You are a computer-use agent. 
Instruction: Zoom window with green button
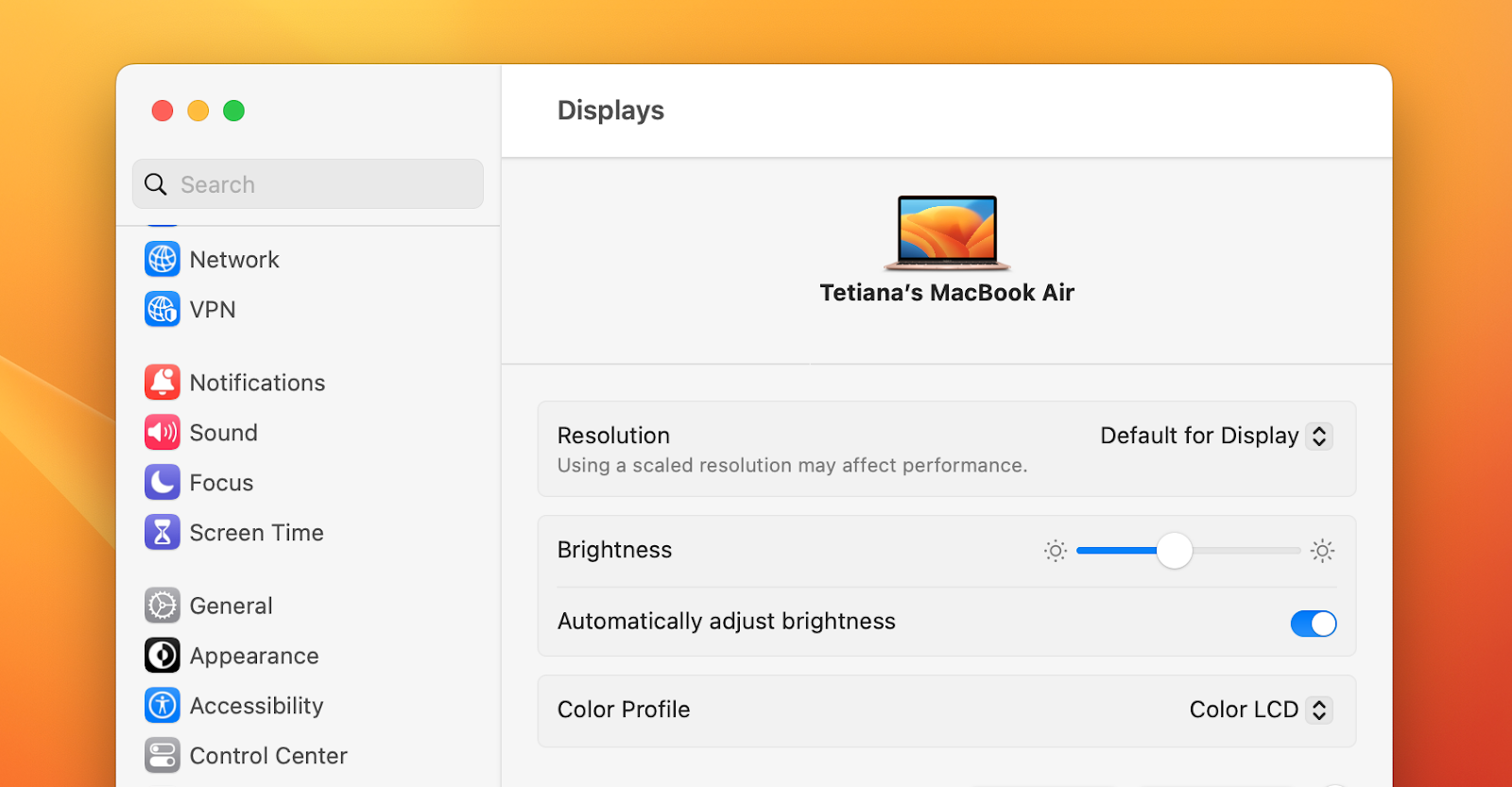[234, 111]
